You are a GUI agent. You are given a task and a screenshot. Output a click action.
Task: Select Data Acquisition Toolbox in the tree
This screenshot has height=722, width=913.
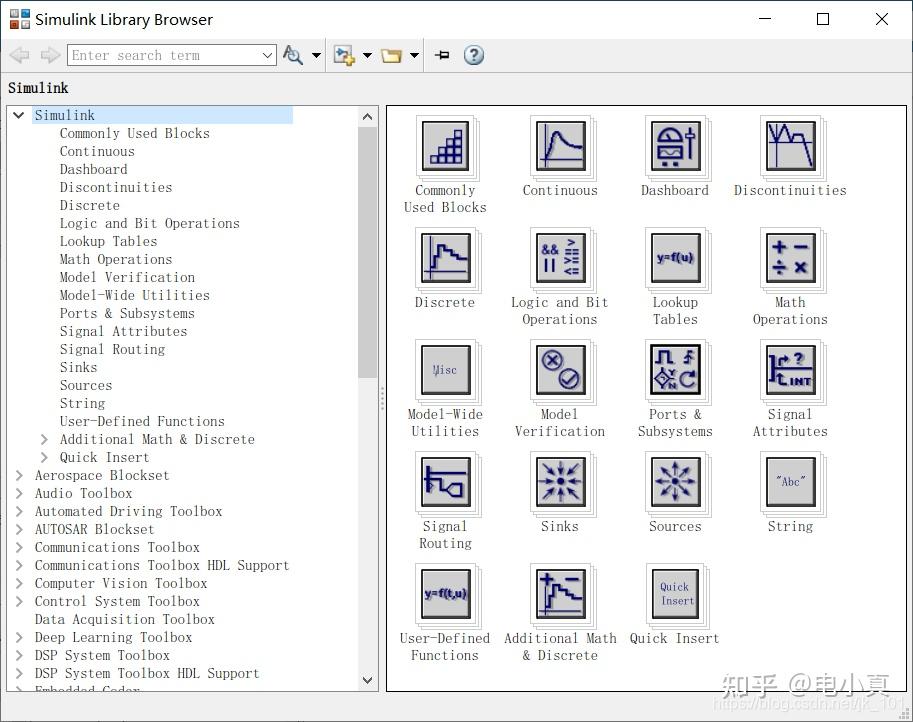pos(125,620)
